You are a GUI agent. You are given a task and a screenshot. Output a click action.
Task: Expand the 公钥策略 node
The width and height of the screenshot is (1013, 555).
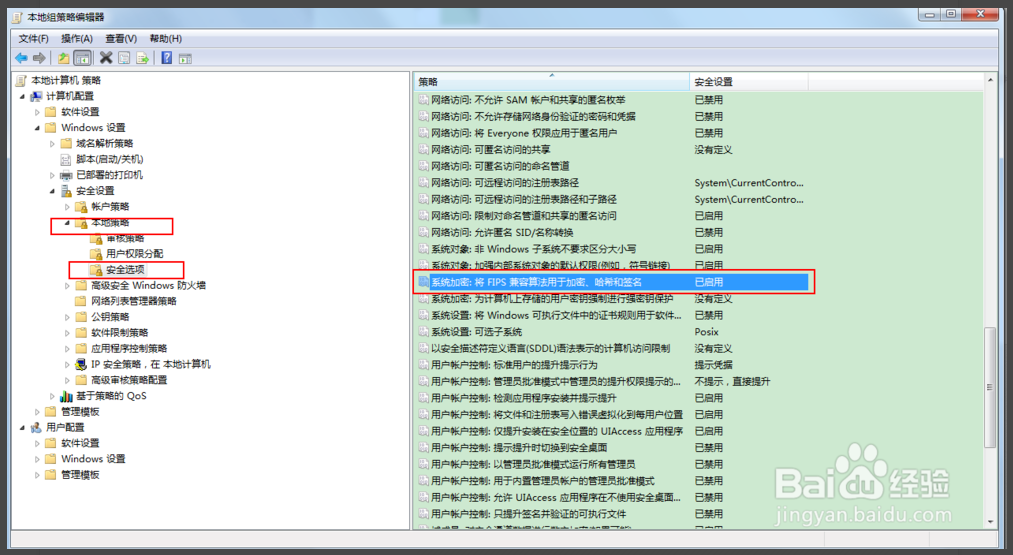[x=67, y=317]
